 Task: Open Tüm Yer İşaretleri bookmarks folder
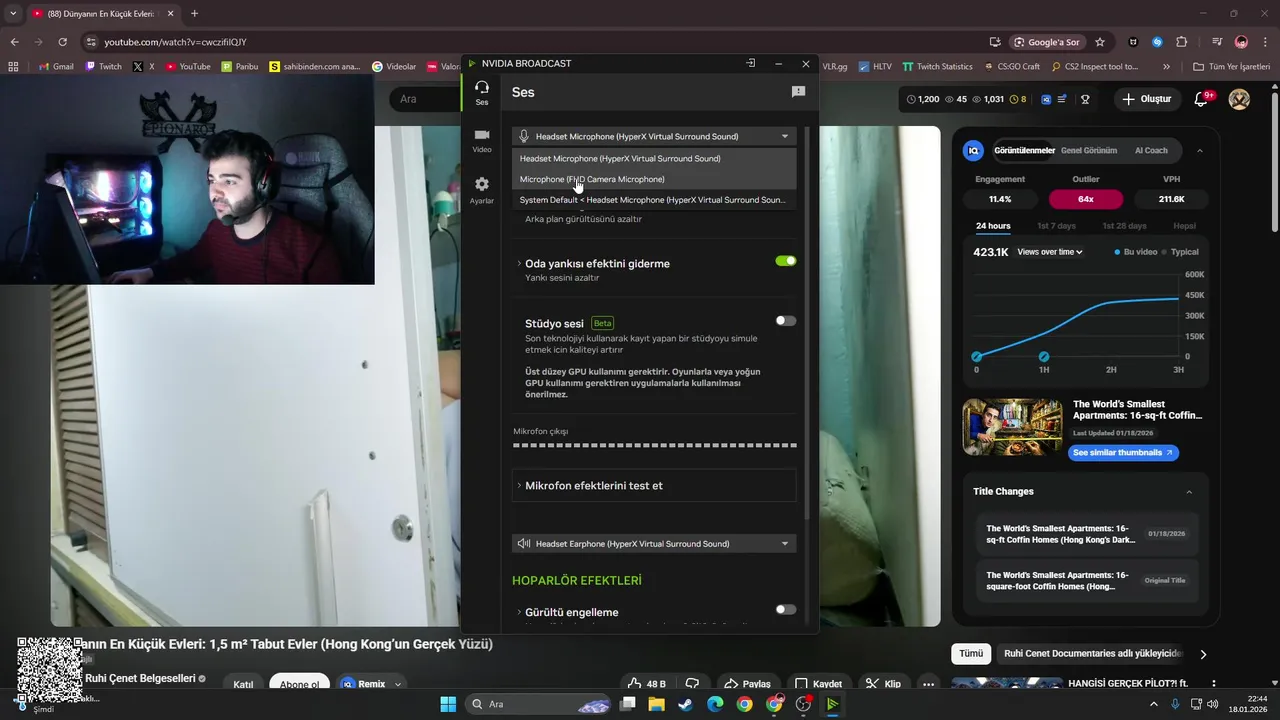(1233, 66)
